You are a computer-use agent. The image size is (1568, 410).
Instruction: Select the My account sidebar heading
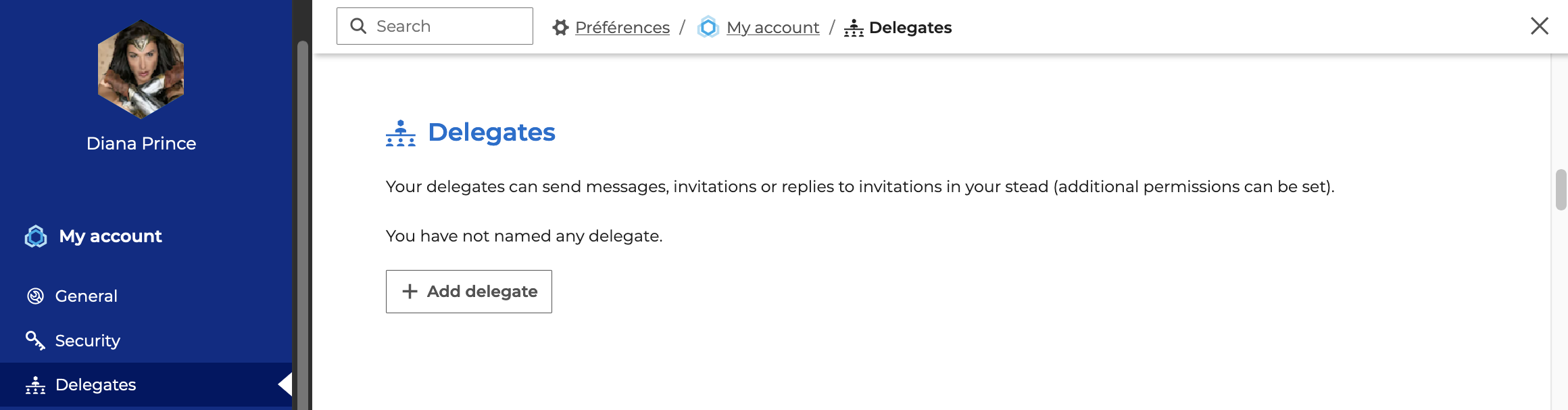point(110,236)
